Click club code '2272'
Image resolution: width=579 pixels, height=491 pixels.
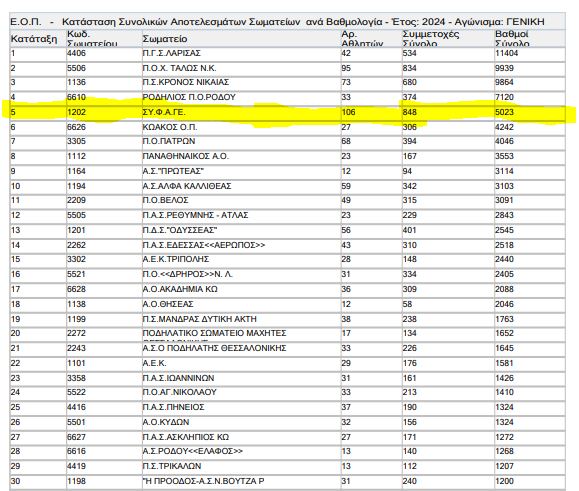pos(76,333)
